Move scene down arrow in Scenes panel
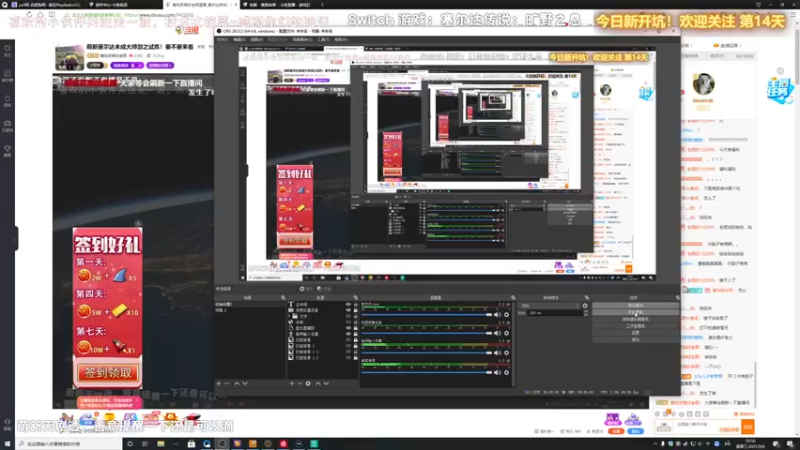The height and width of the screenshot is (450, 800). 245,383
